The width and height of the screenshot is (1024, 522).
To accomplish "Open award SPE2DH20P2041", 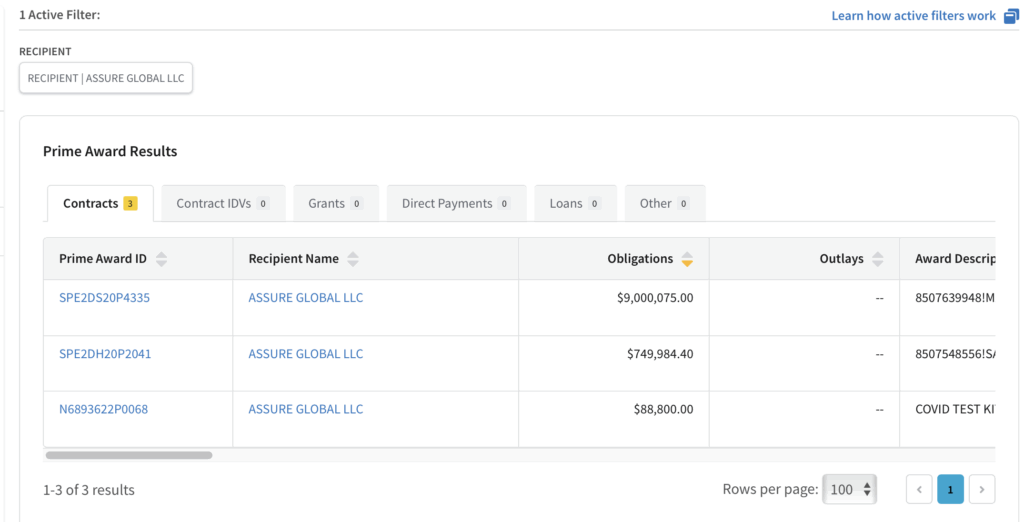I will click(x=105, y=354).
